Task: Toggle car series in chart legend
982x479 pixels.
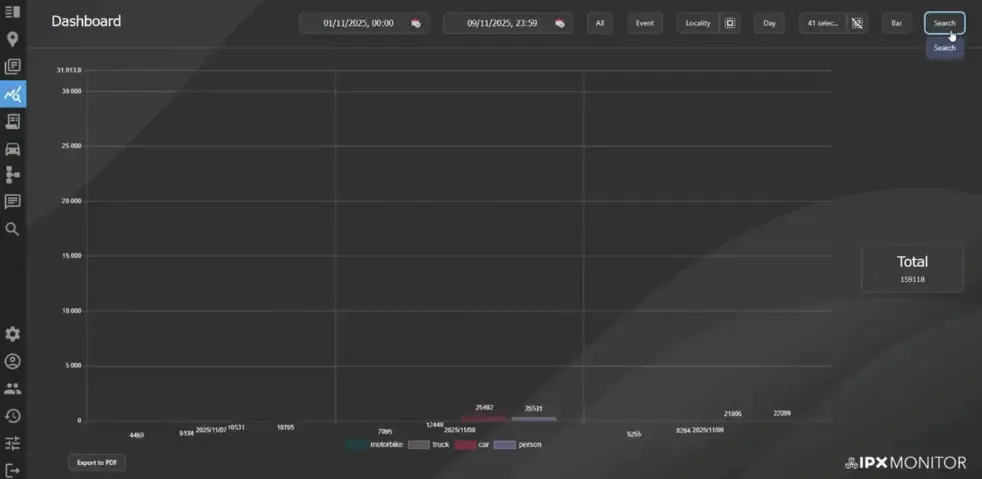Action: (472, 445)
